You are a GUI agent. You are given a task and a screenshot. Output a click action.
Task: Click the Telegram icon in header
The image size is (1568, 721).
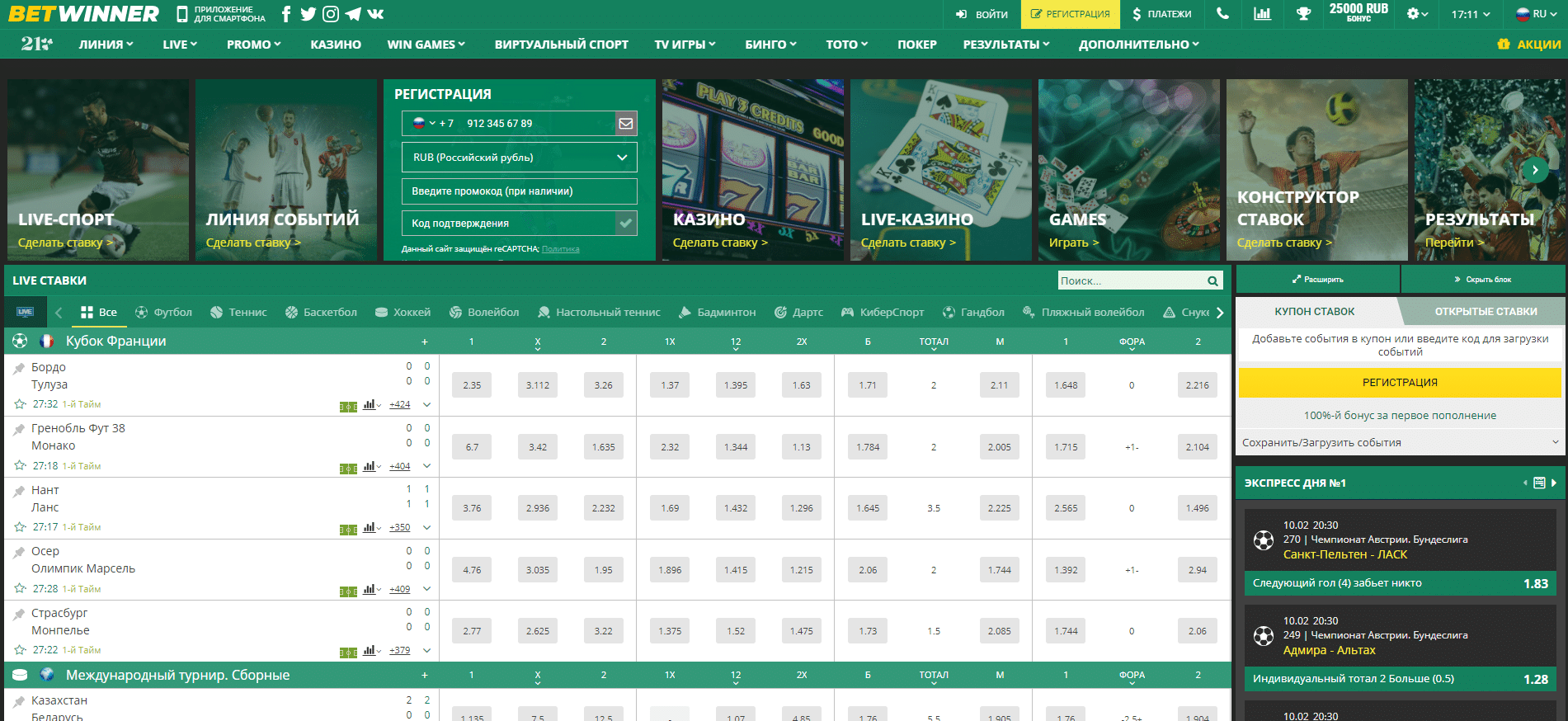353,14
